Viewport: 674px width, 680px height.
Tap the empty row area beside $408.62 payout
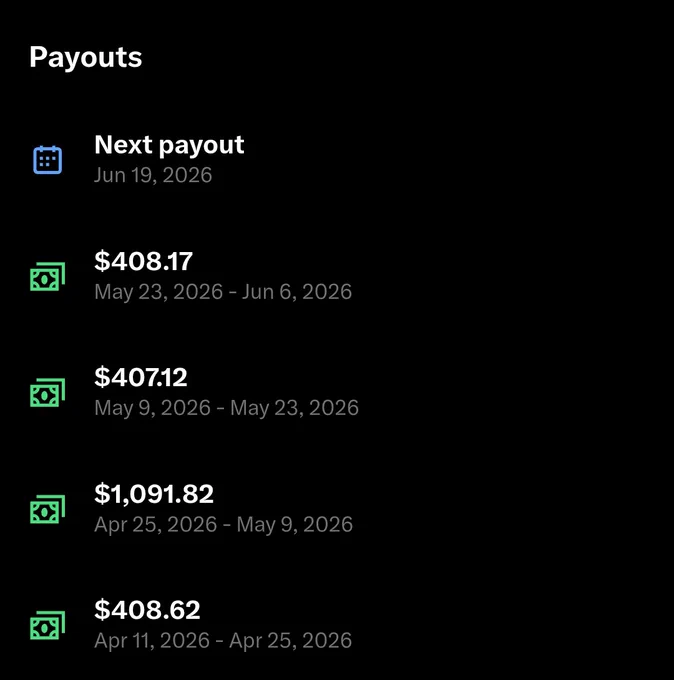coord(512,625)
